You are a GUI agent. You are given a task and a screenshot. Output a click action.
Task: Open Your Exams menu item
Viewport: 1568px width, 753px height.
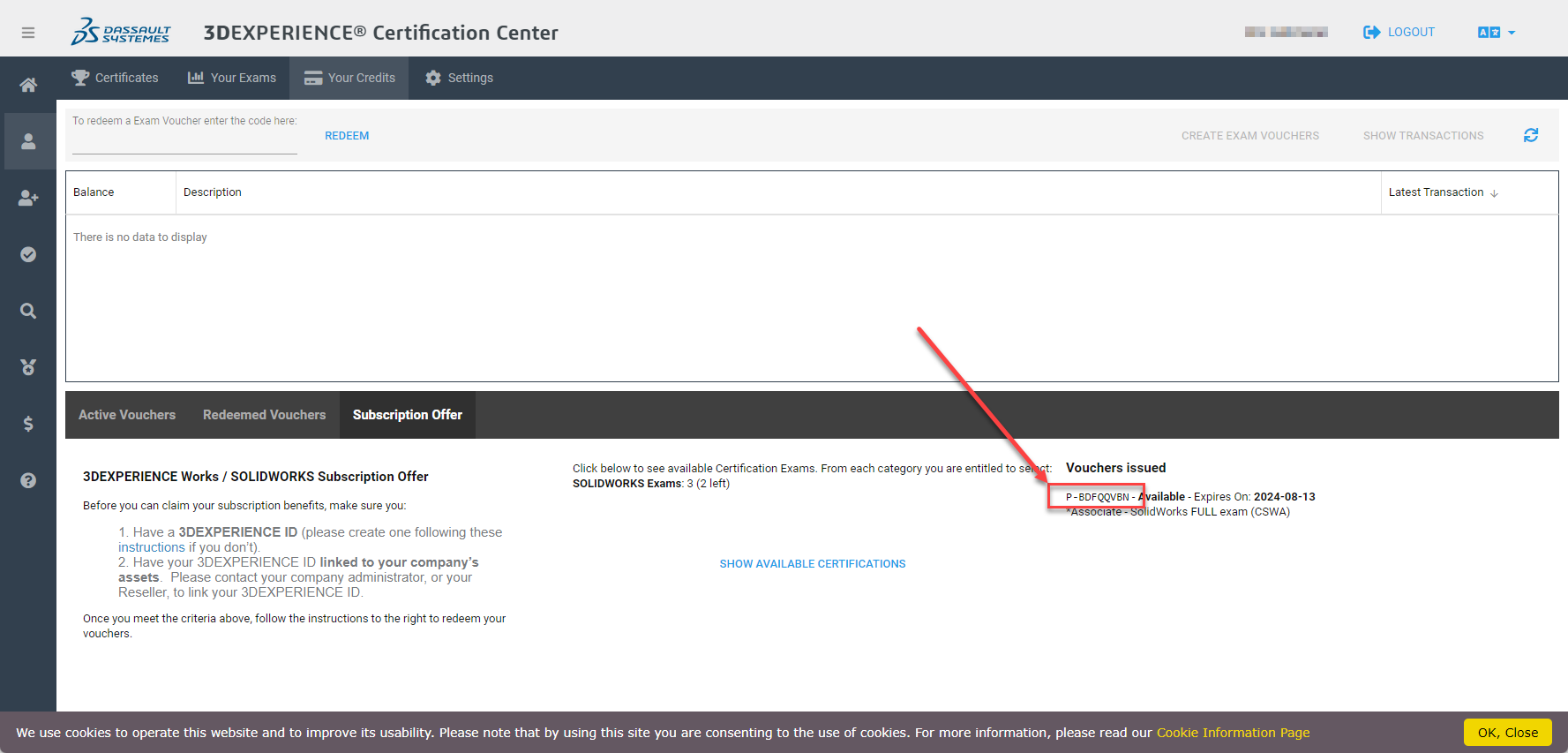[x=232, y=78]
